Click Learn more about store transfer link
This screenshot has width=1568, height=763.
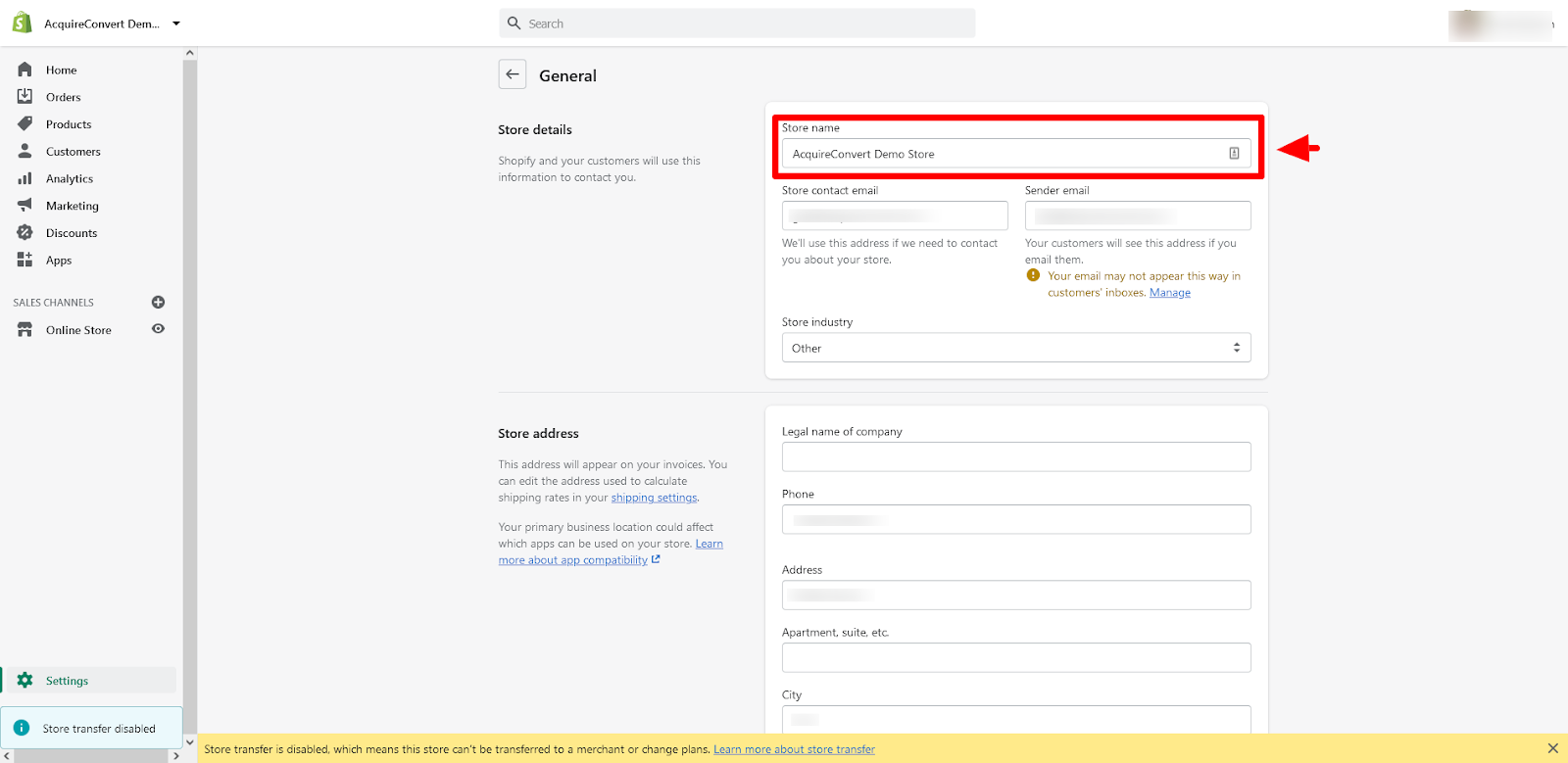794,749
